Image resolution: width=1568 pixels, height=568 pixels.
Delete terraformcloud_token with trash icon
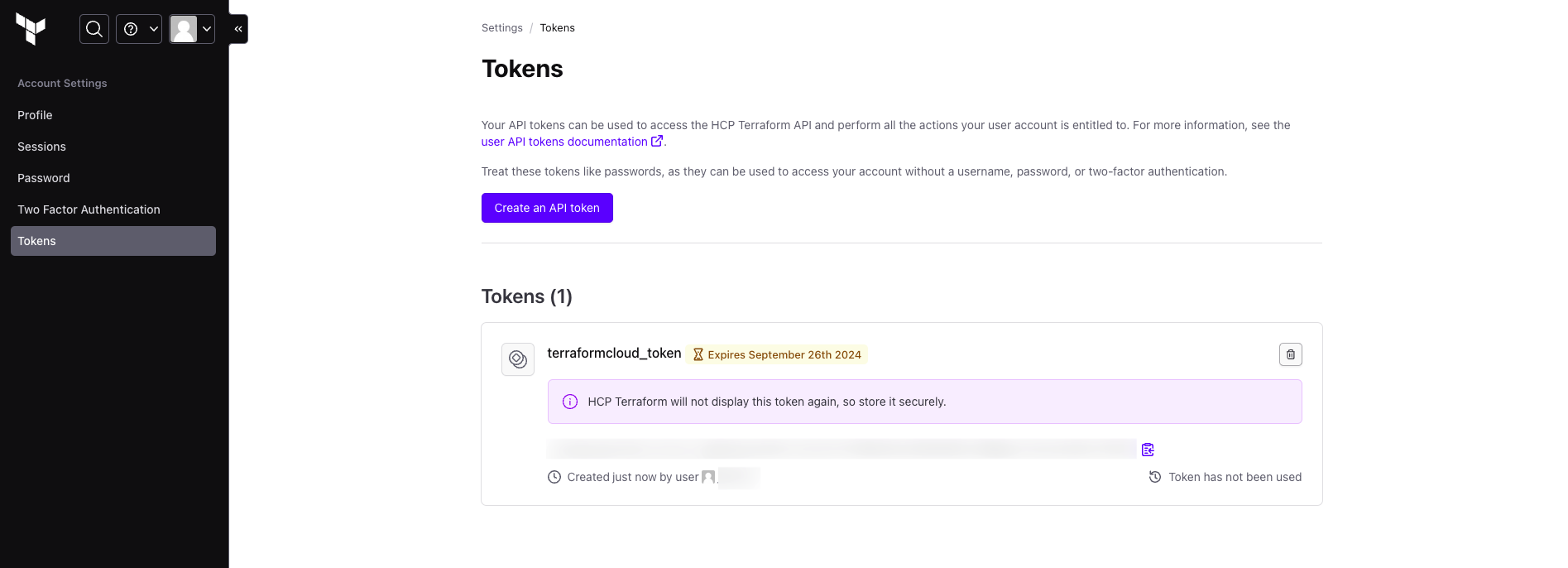(x=1290, y=354)
